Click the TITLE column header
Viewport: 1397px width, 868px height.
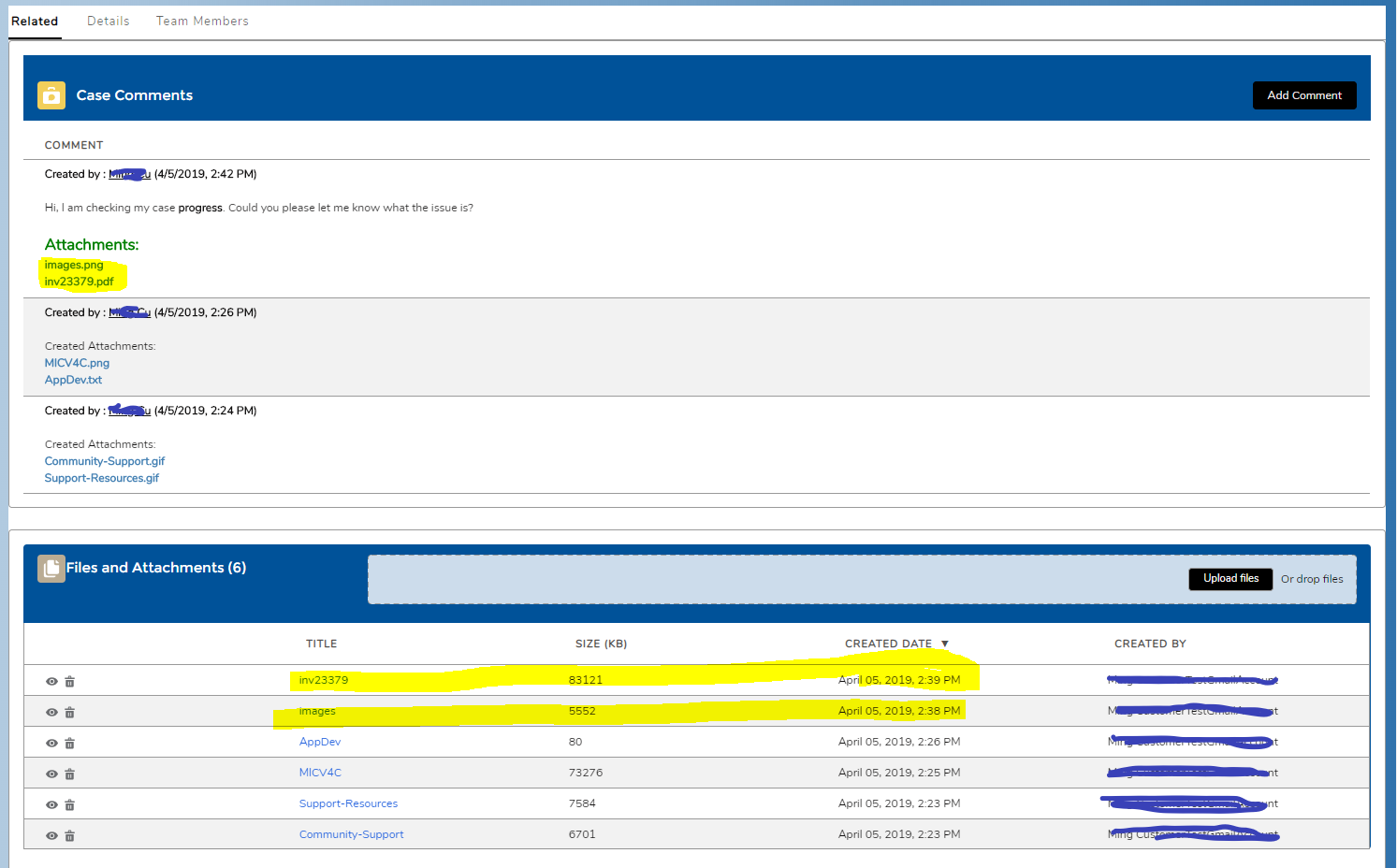click(321, 644)
